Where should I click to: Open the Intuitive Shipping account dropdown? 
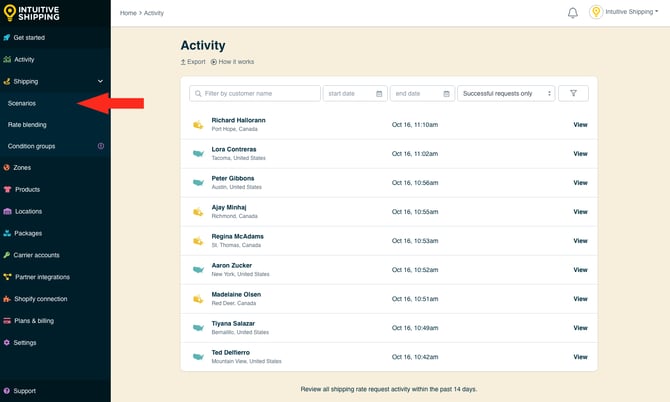630,13
